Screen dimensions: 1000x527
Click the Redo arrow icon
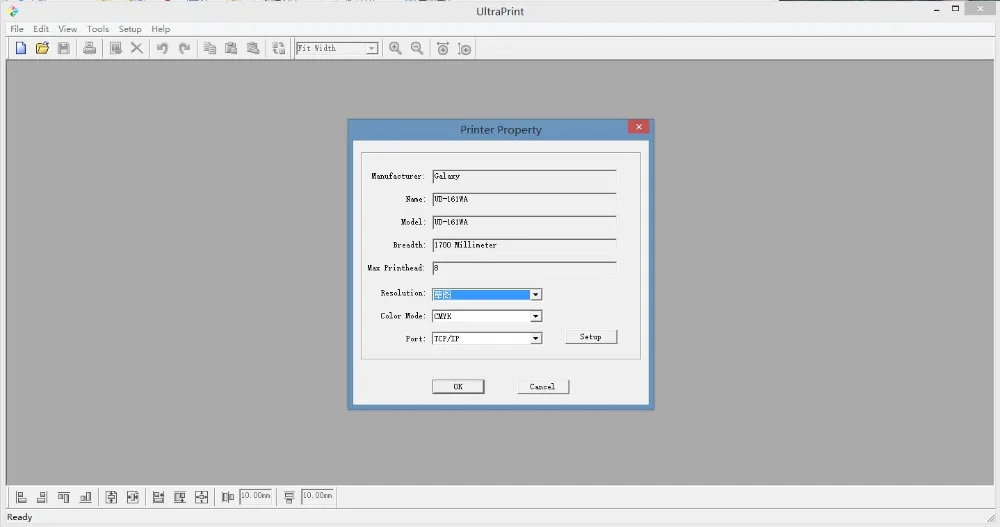click(184, 48)
